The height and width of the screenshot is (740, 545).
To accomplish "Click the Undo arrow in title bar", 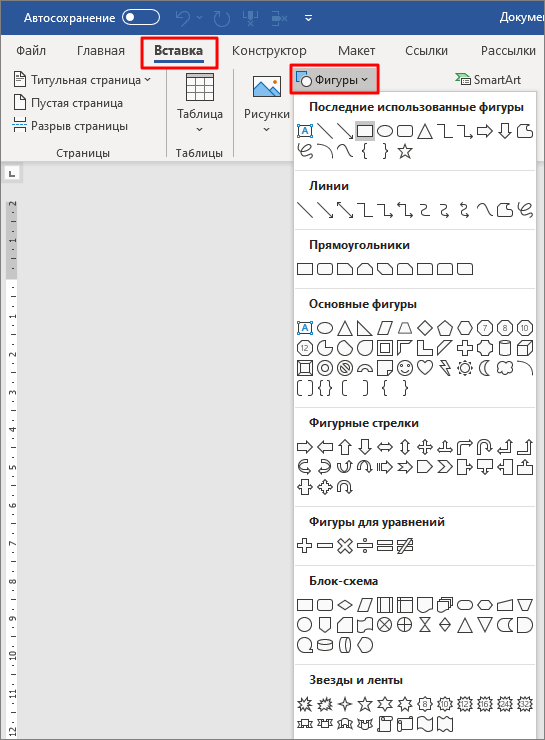I will (182, 18).
